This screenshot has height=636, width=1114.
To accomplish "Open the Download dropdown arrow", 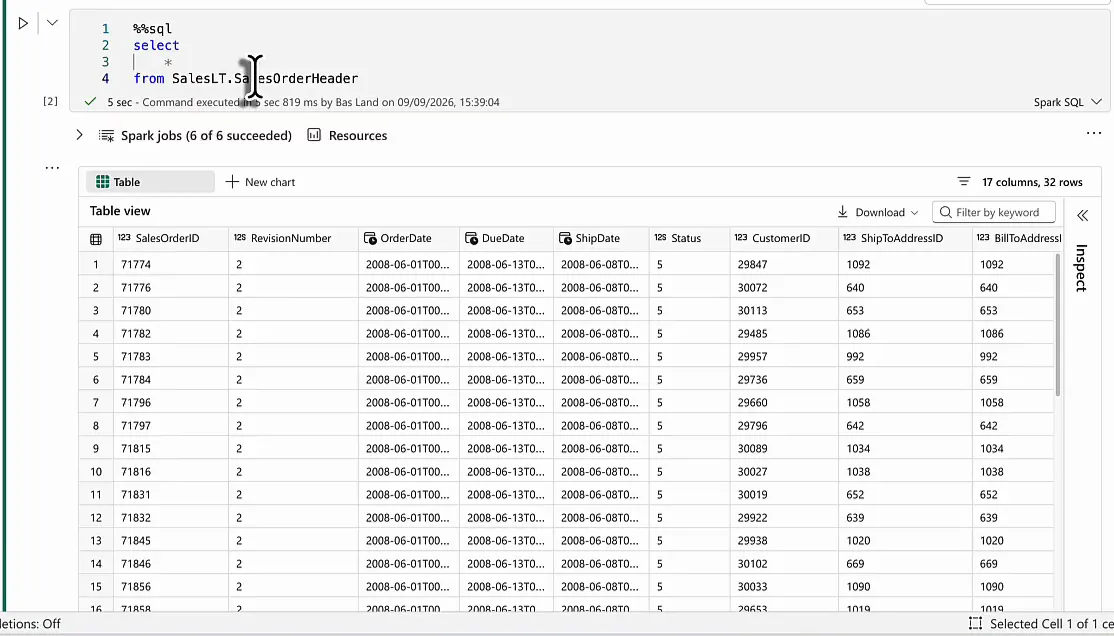I will pyautogui.click(x=914, y=213).
